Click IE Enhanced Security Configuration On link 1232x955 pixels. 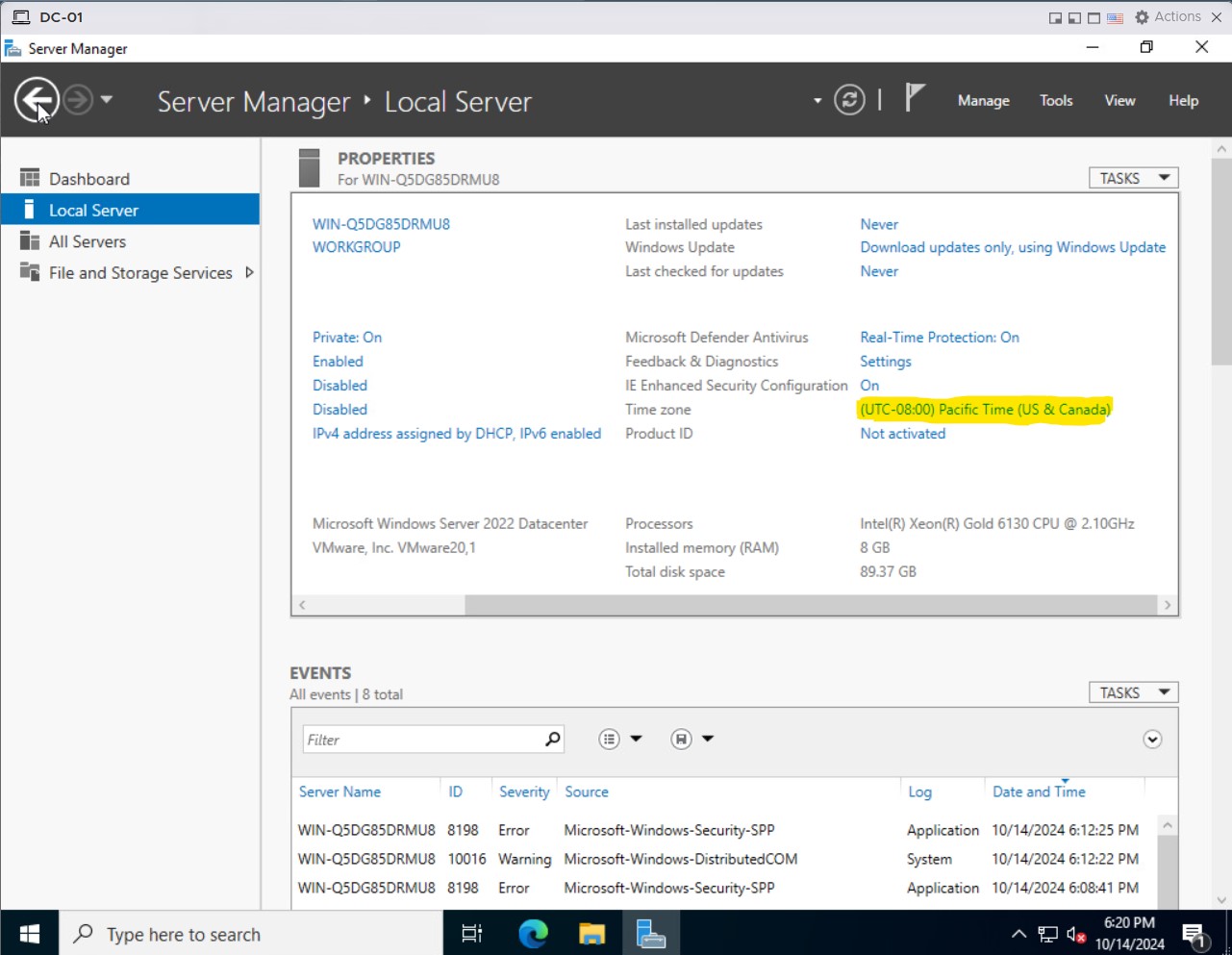(x=869, y=386)
